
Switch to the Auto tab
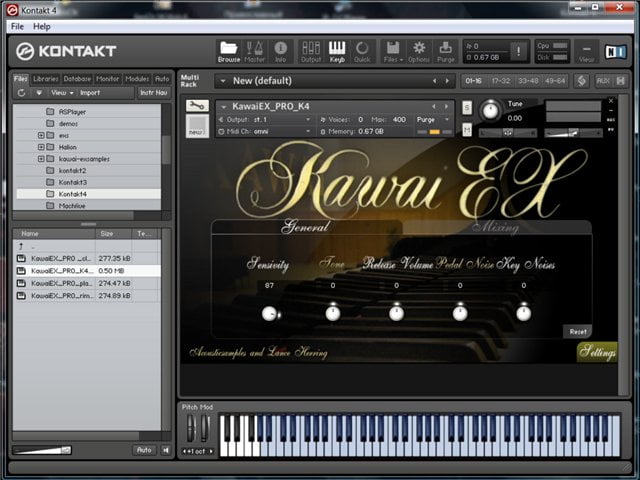[x=162, y=79]
